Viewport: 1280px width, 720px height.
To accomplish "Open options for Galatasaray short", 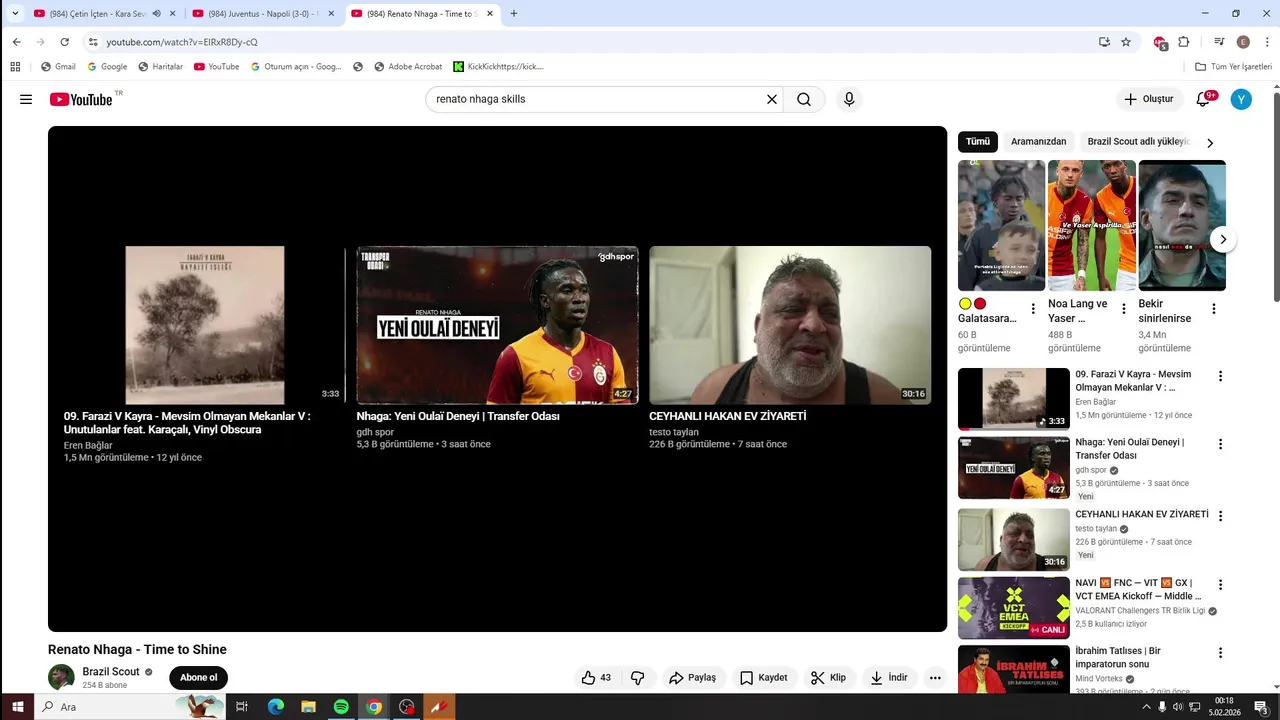I will point(1033,309).
